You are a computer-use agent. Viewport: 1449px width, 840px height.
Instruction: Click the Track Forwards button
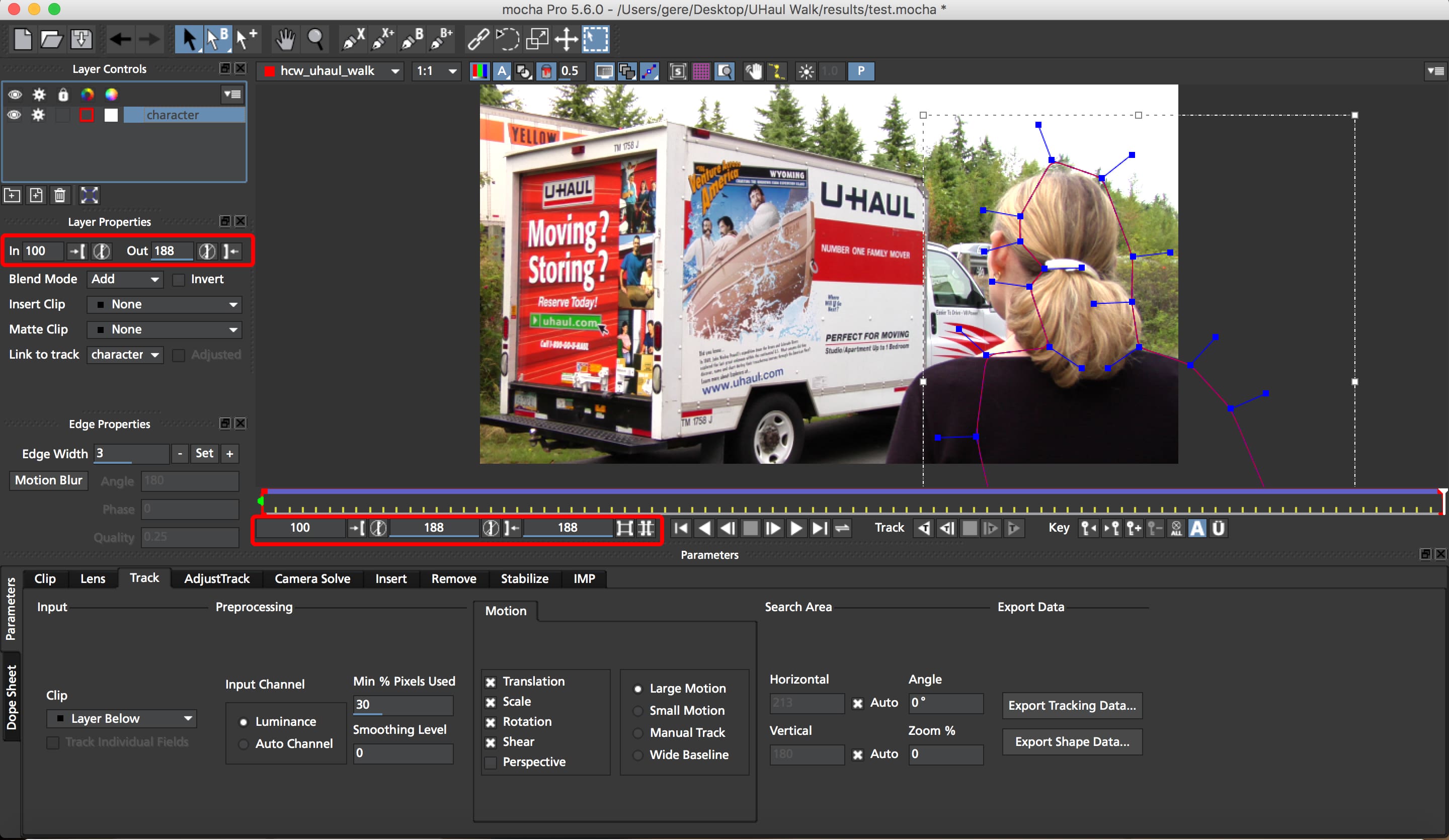[1013, 528]
